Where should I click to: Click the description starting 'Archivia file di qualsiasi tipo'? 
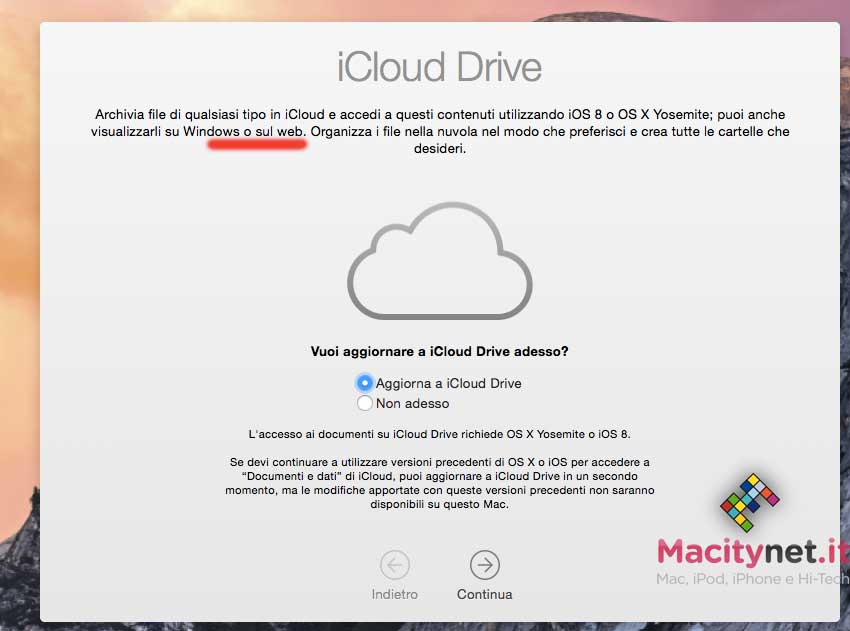point(440,131)
